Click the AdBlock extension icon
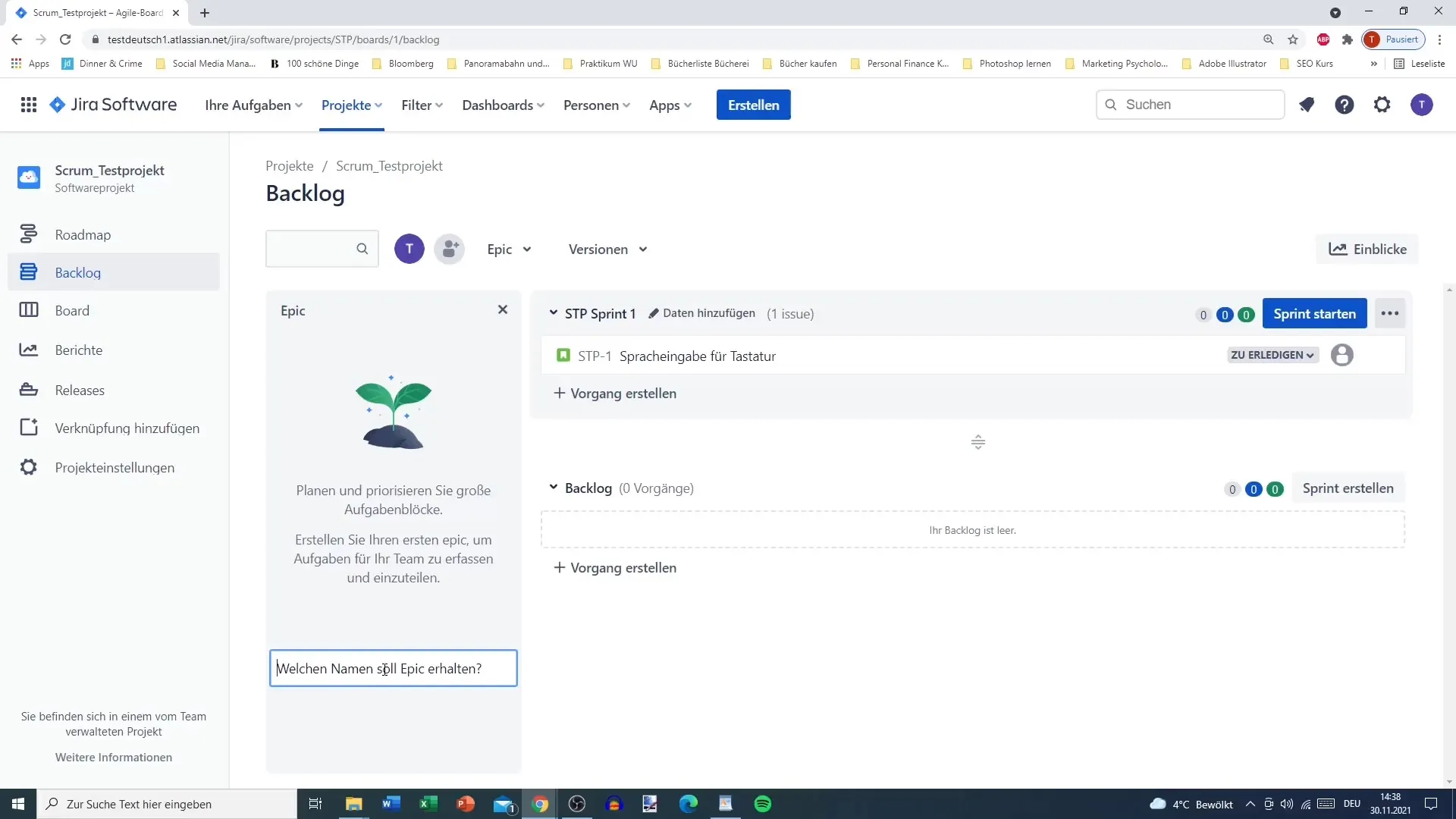Image resolution: width=1456 pixels, height=819 pixels. tap(1323, 39)
